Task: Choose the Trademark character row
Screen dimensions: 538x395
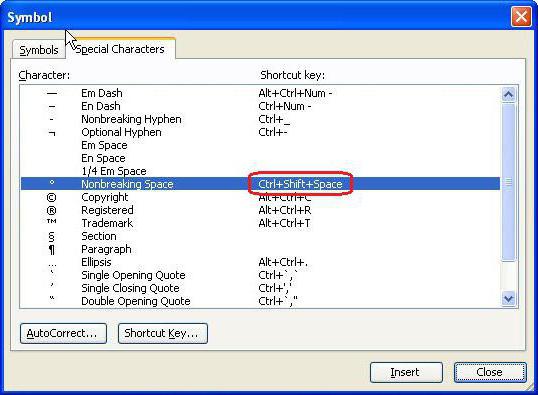Action: 260,223
